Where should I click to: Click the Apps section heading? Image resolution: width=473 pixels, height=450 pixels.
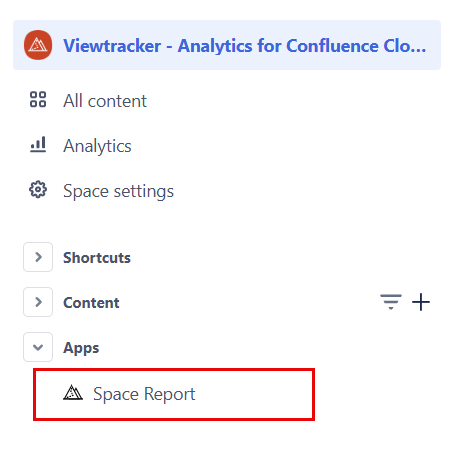coord(81,348)
